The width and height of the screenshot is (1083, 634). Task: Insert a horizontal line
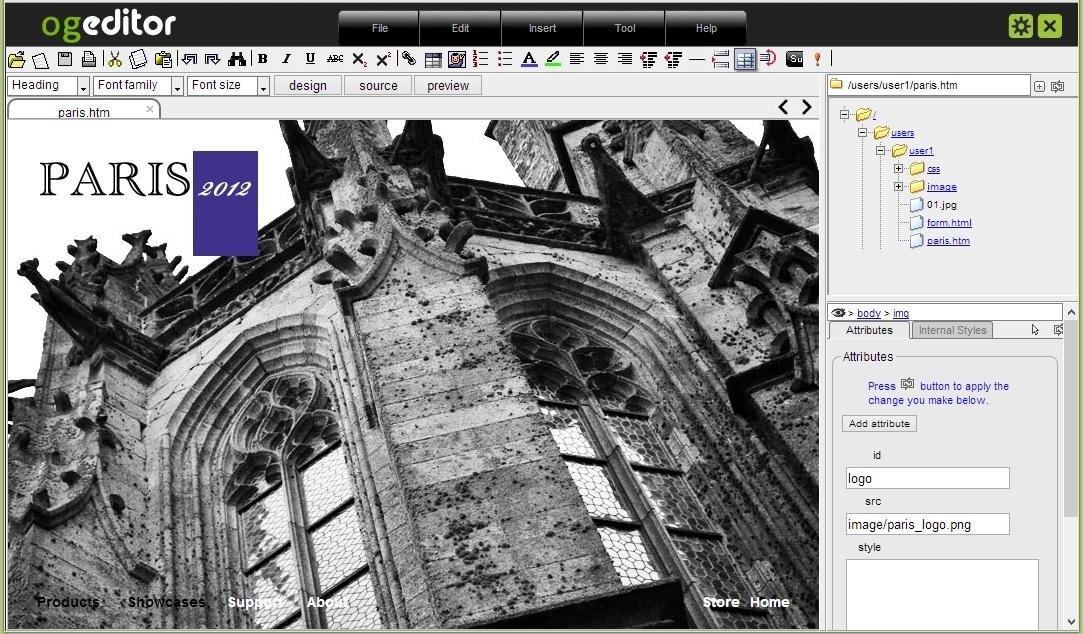tap(696, 58)
